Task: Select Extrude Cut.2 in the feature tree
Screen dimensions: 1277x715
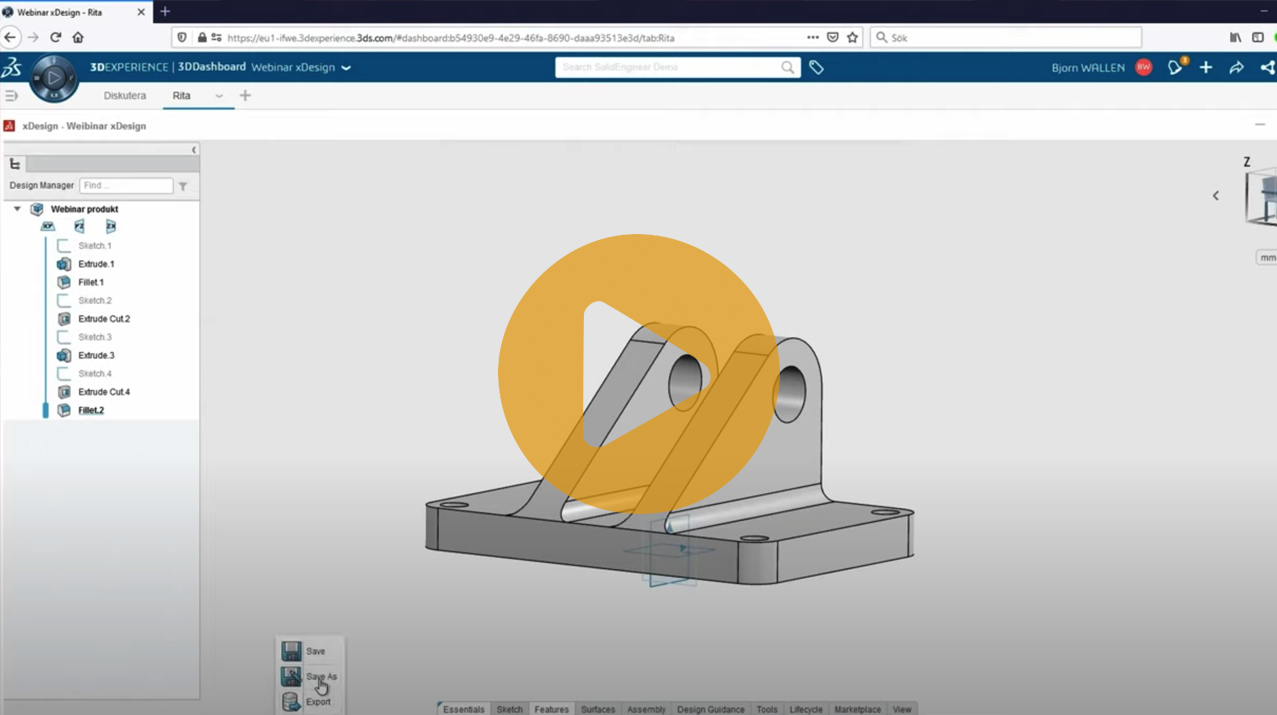Action: point(104,319)
